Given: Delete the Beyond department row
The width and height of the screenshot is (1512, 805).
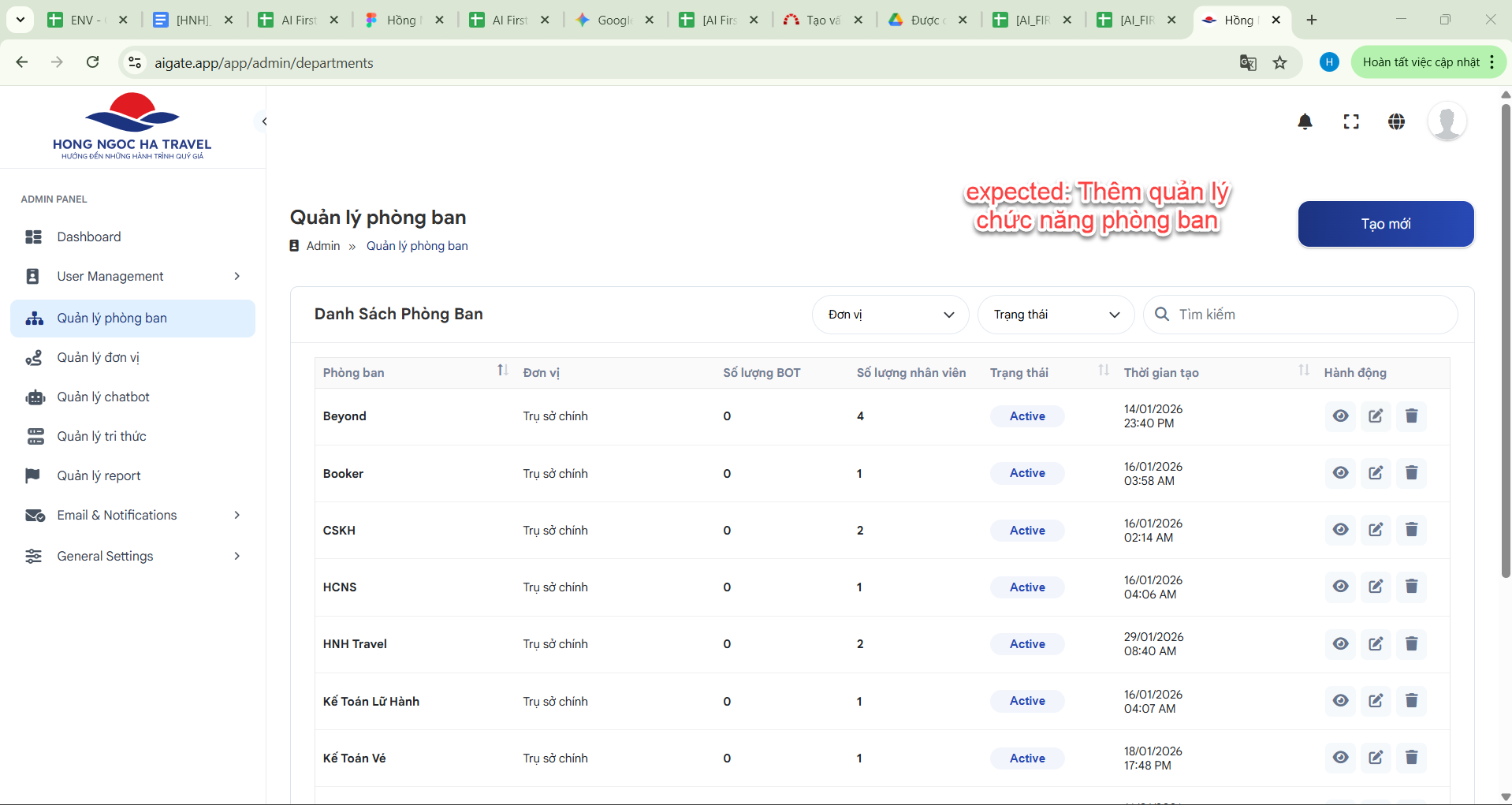Looking at the screenshot, I should click(x=1411, y=416).
